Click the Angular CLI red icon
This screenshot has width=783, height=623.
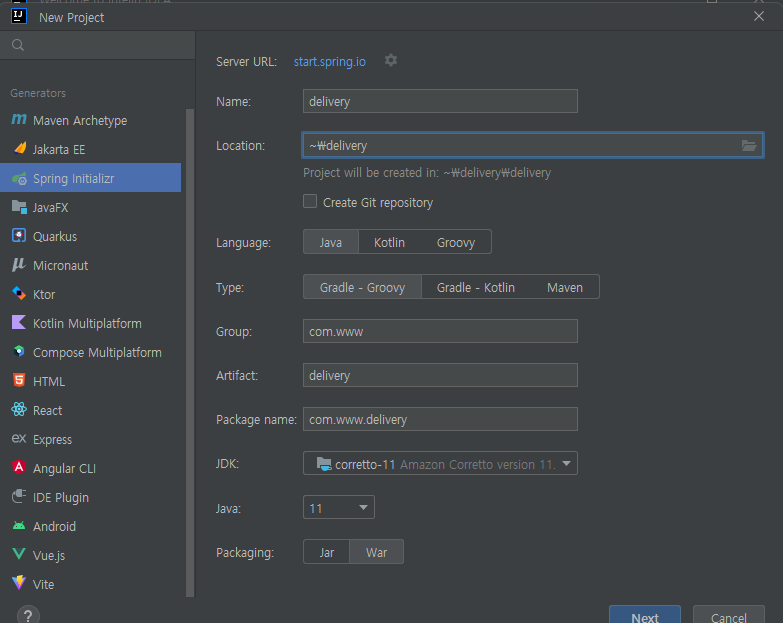coord(19,467)
